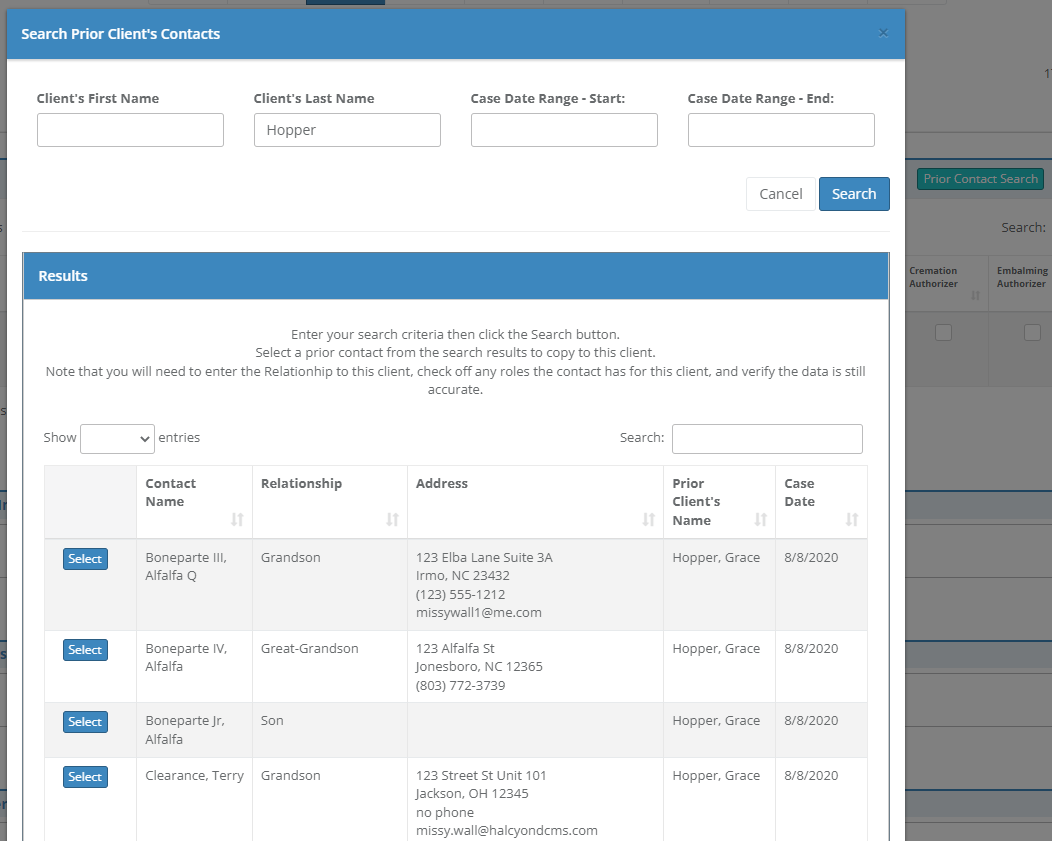This screenshot has height=841, width=1052.
Task: Click the blue Search button
Action: tap(854, 194)
